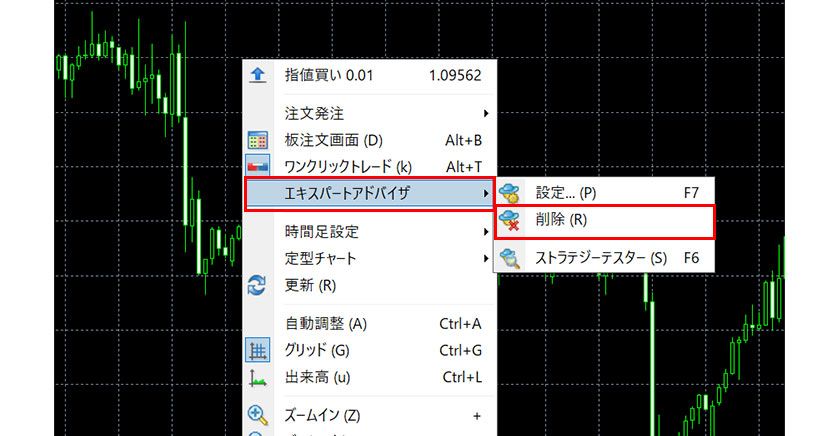This screenshot has width=840, height=436.
Task: Toggle 出来高 (u) menu option
Action: 370,377
